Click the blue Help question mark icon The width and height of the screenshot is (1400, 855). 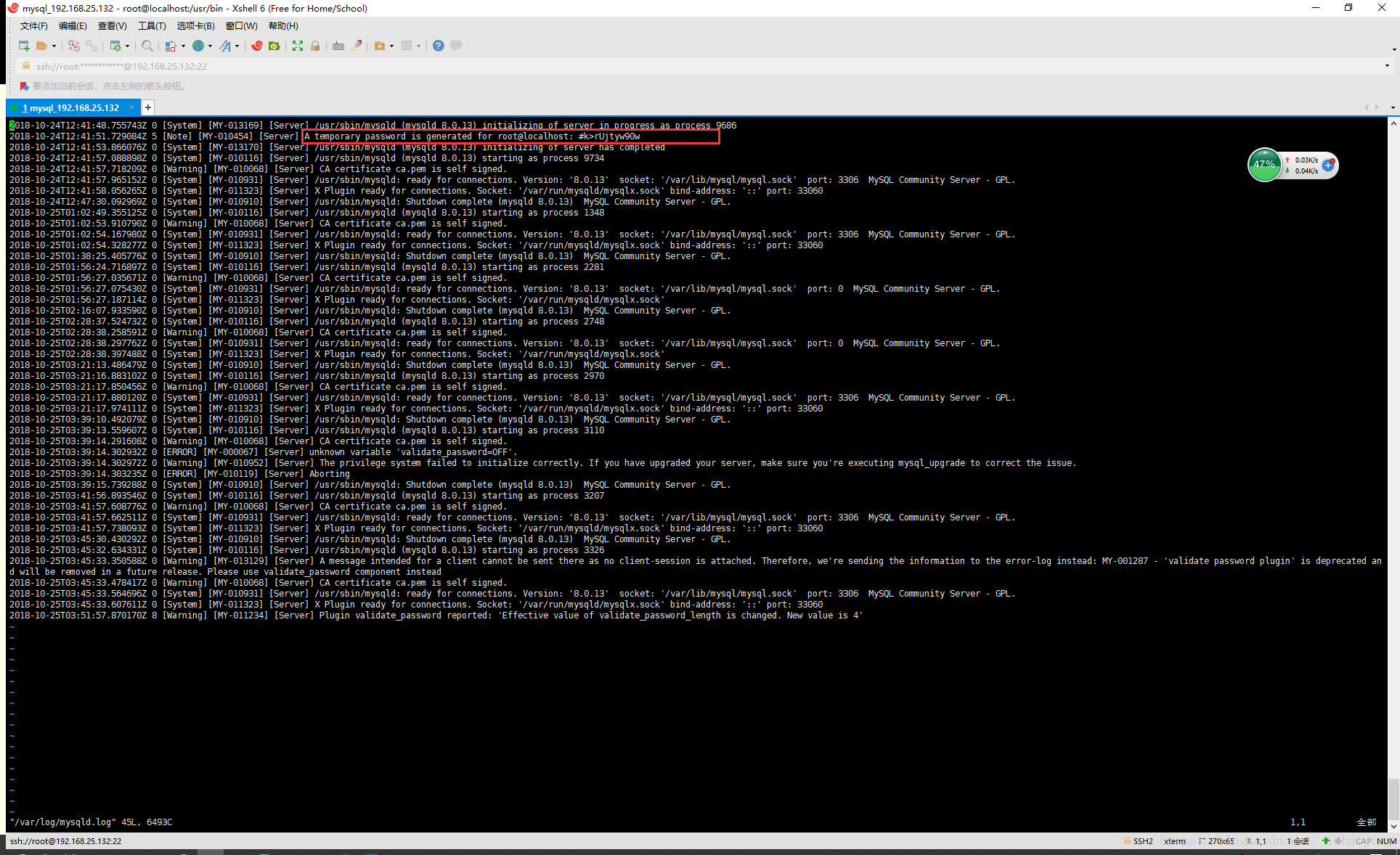[438, 46]
